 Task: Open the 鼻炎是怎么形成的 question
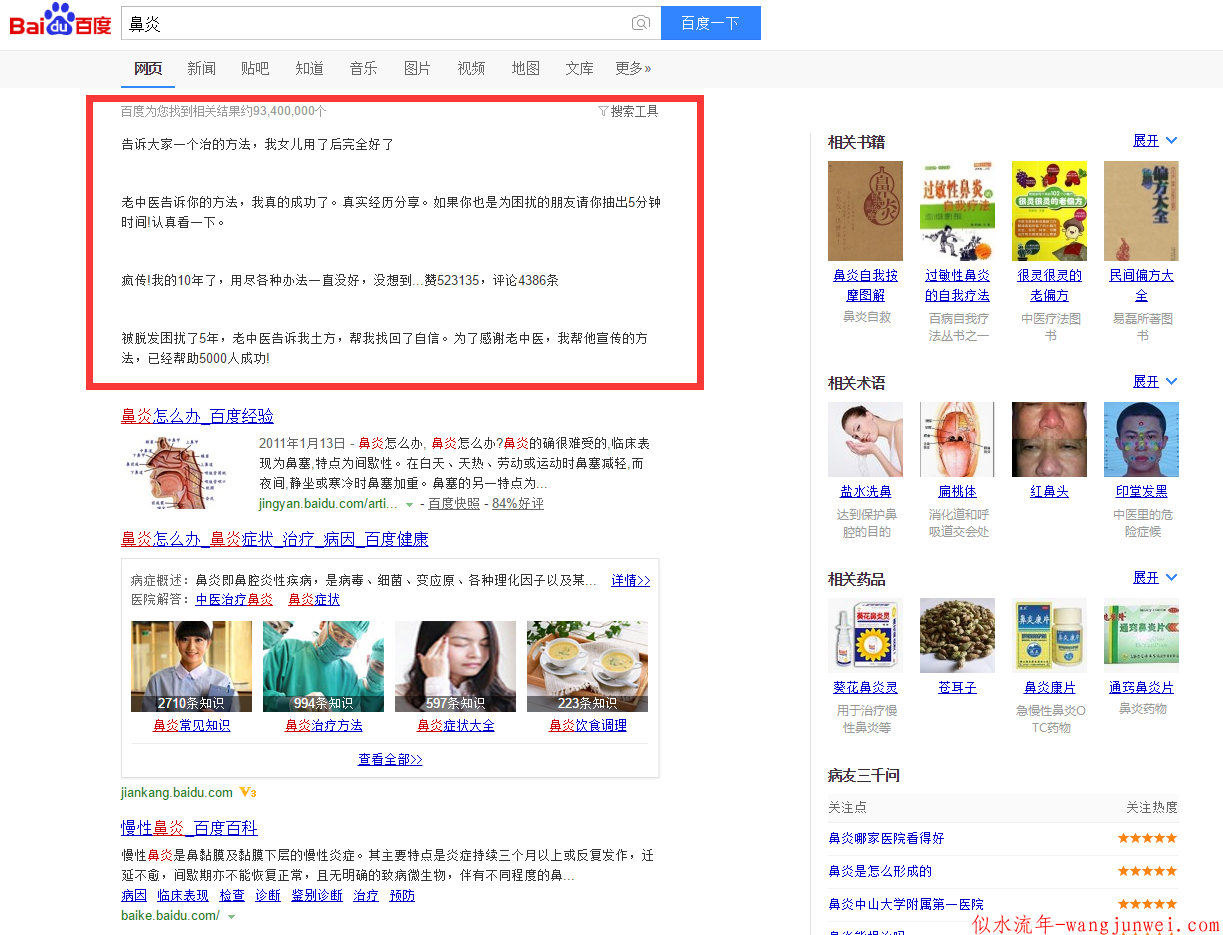(x=880, y=871)
